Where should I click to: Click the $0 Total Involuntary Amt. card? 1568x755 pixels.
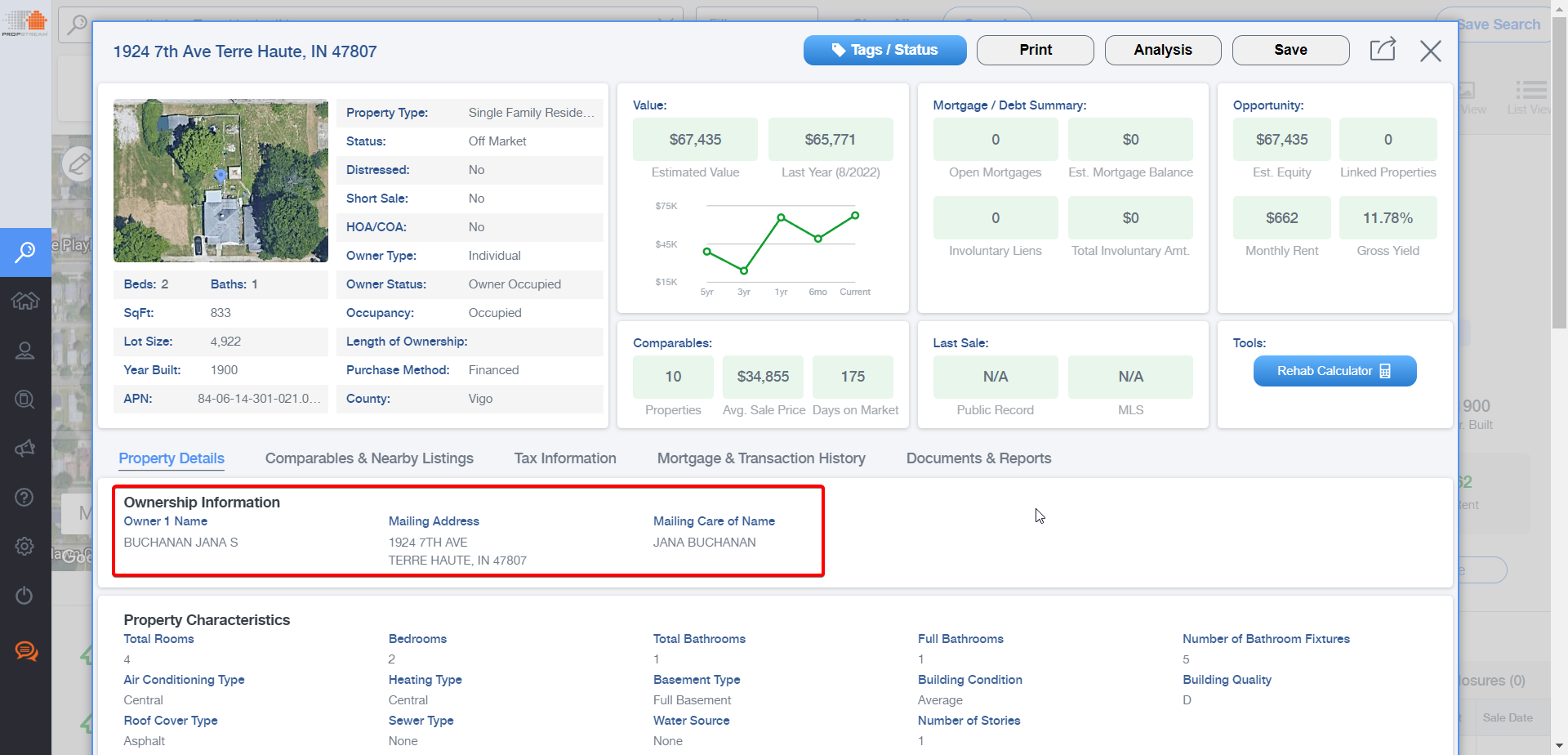coord(1131,218)
